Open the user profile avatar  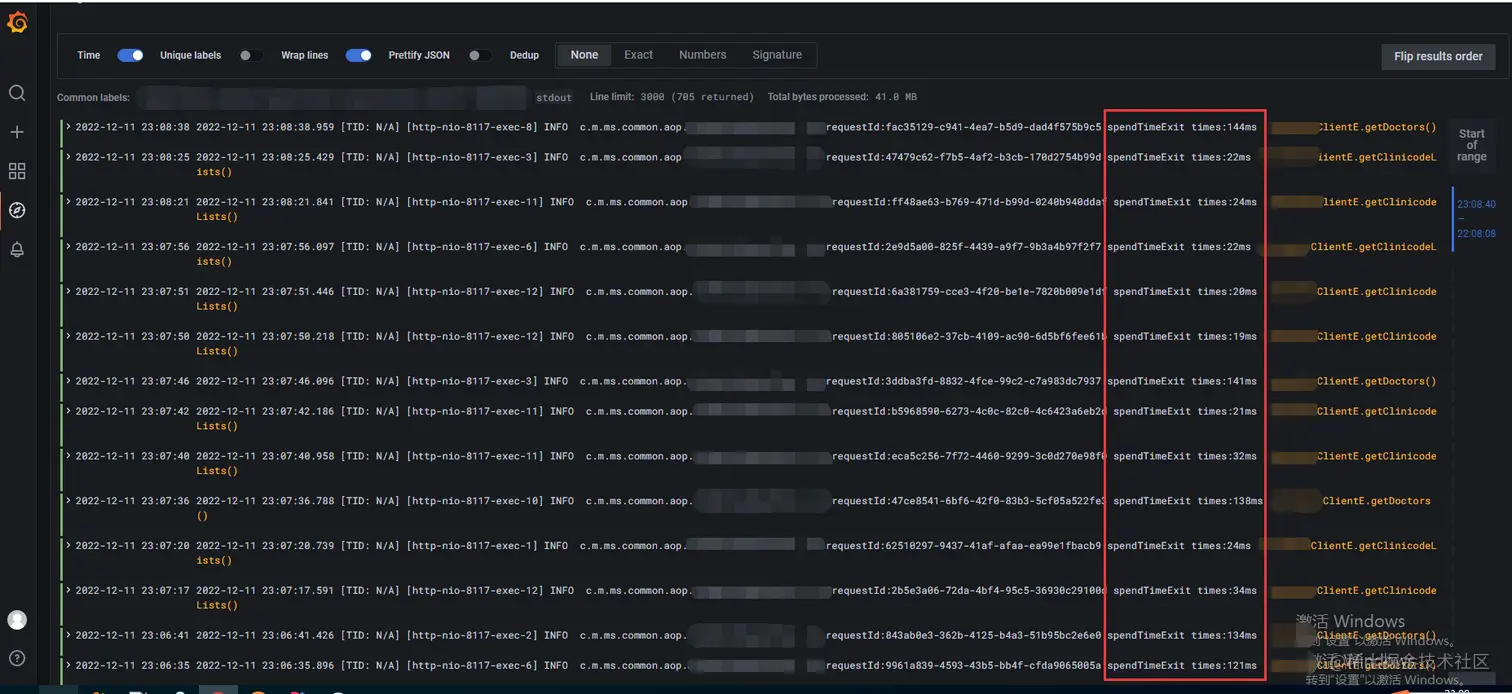pos(17,620)
